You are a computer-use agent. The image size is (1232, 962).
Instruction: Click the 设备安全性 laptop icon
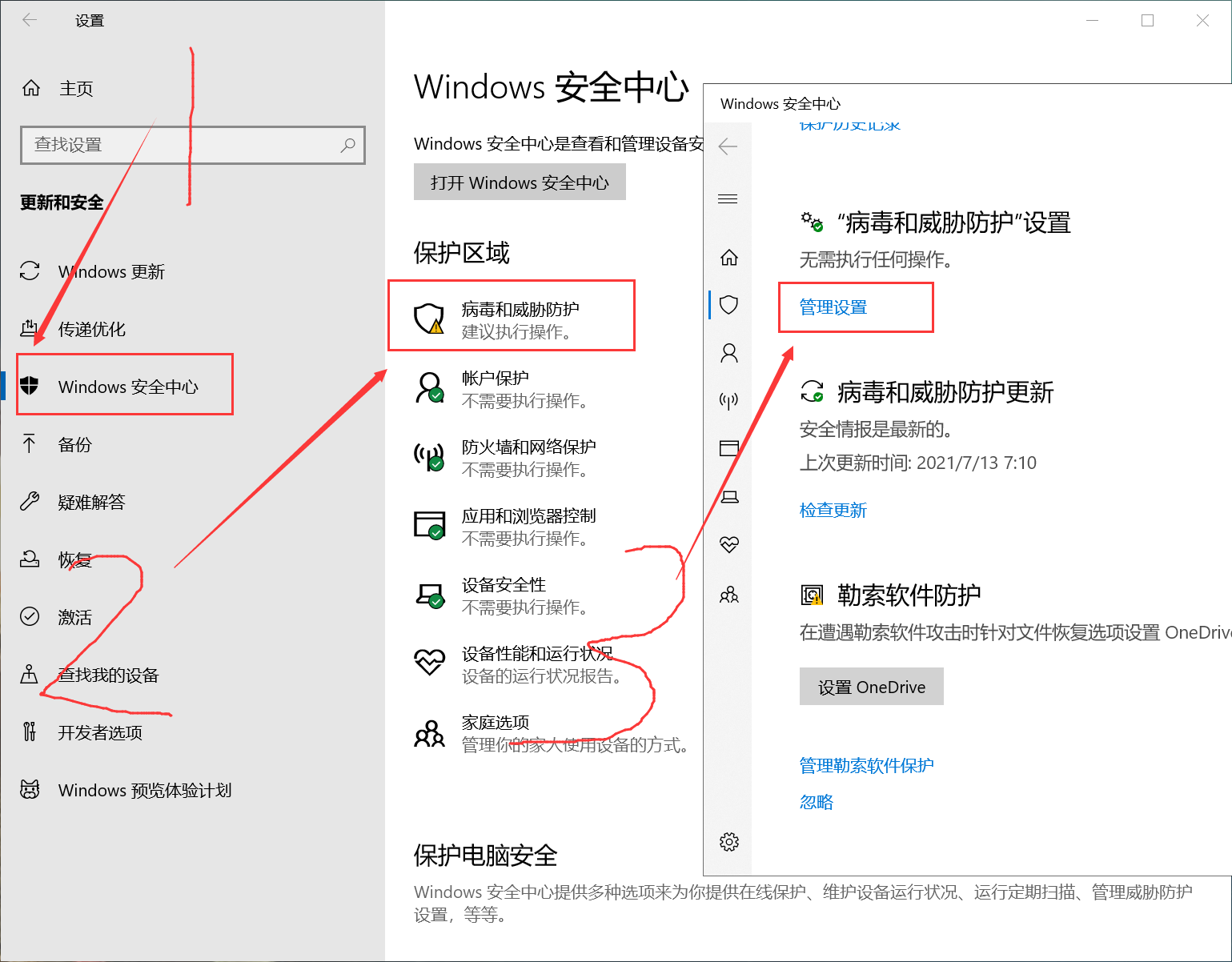[x=430, y=595]
